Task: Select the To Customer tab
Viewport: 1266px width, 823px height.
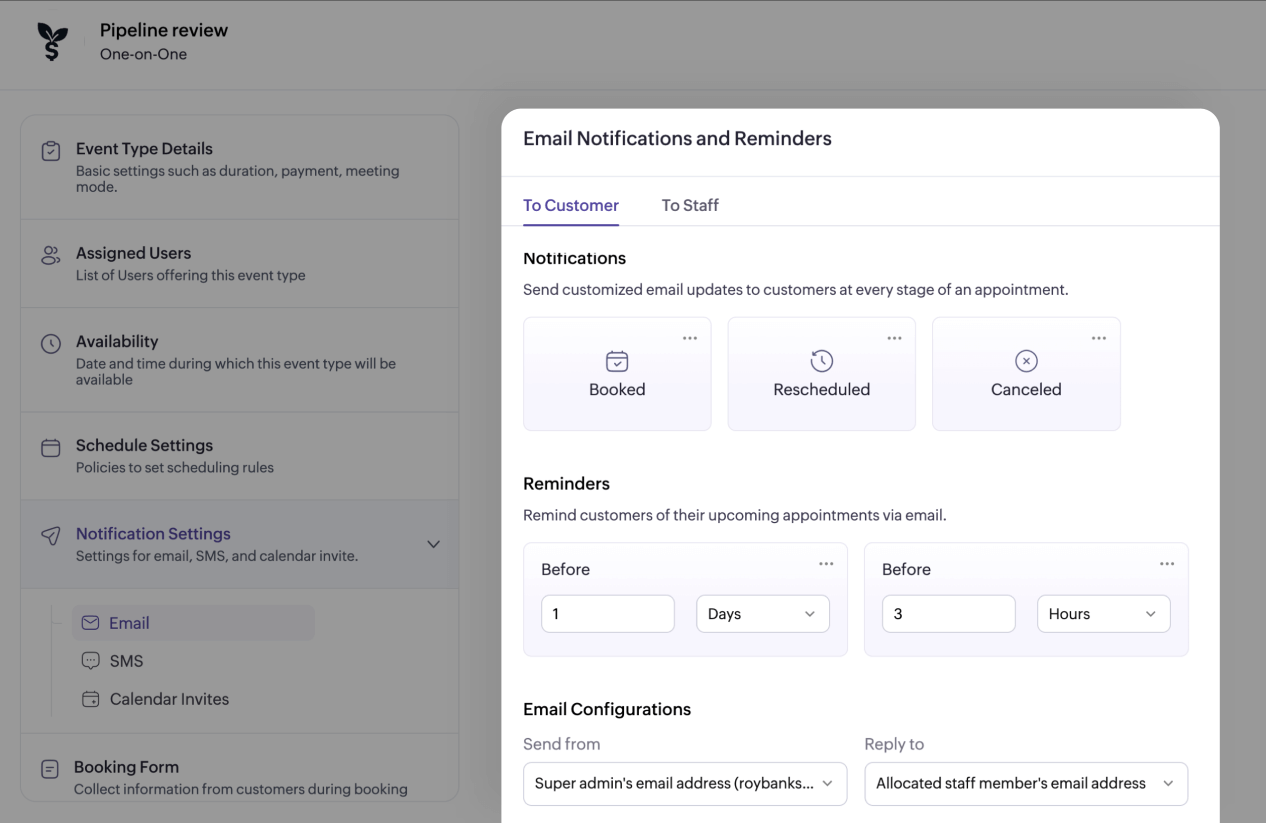Action: (570, 205)
